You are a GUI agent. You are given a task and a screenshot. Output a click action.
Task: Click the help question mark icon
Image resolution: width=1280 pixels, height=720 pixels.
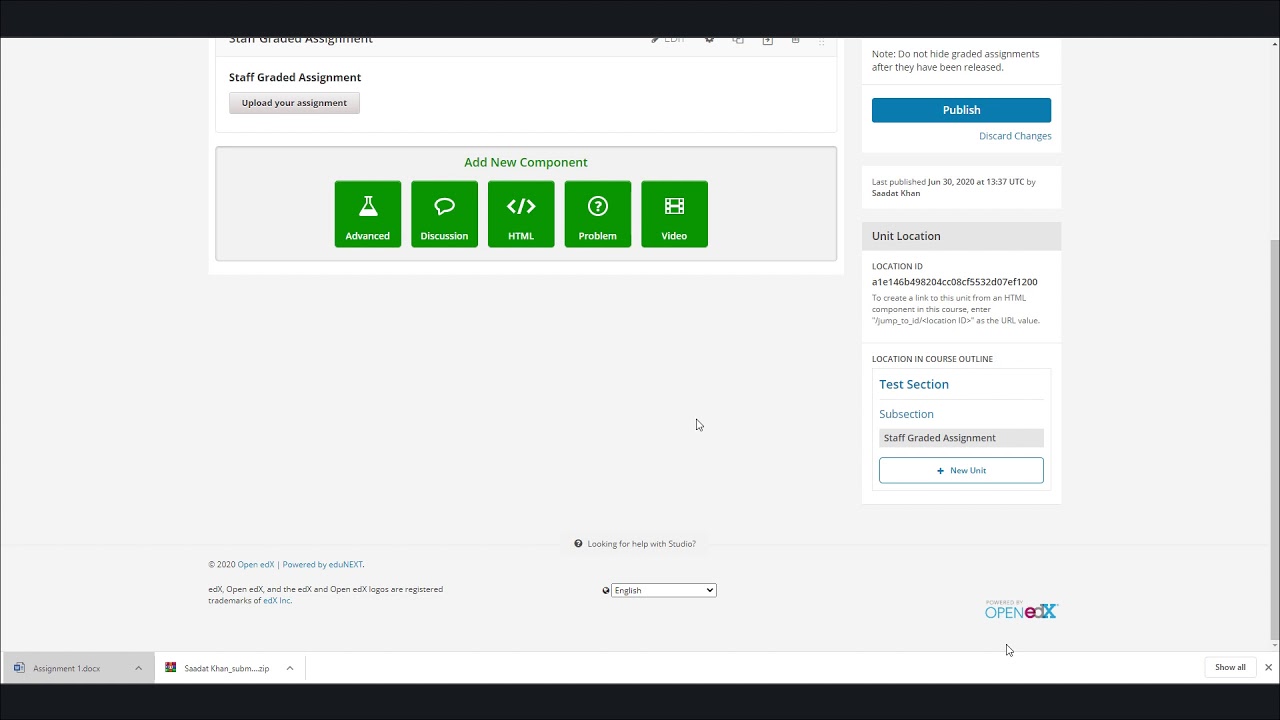tap(578, 544)
